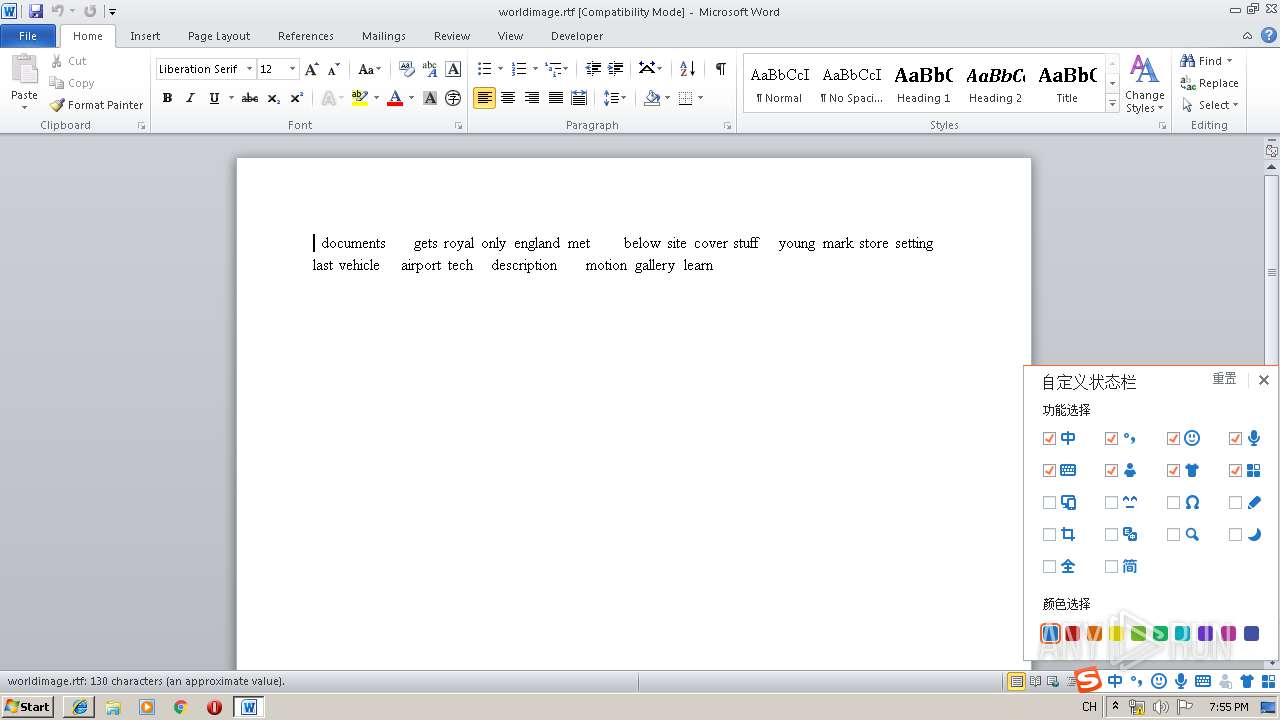Uncheck the smiley emoji checkbox
The height and width of the screenshot is (720, 1280).
(x=1173, y=438)
